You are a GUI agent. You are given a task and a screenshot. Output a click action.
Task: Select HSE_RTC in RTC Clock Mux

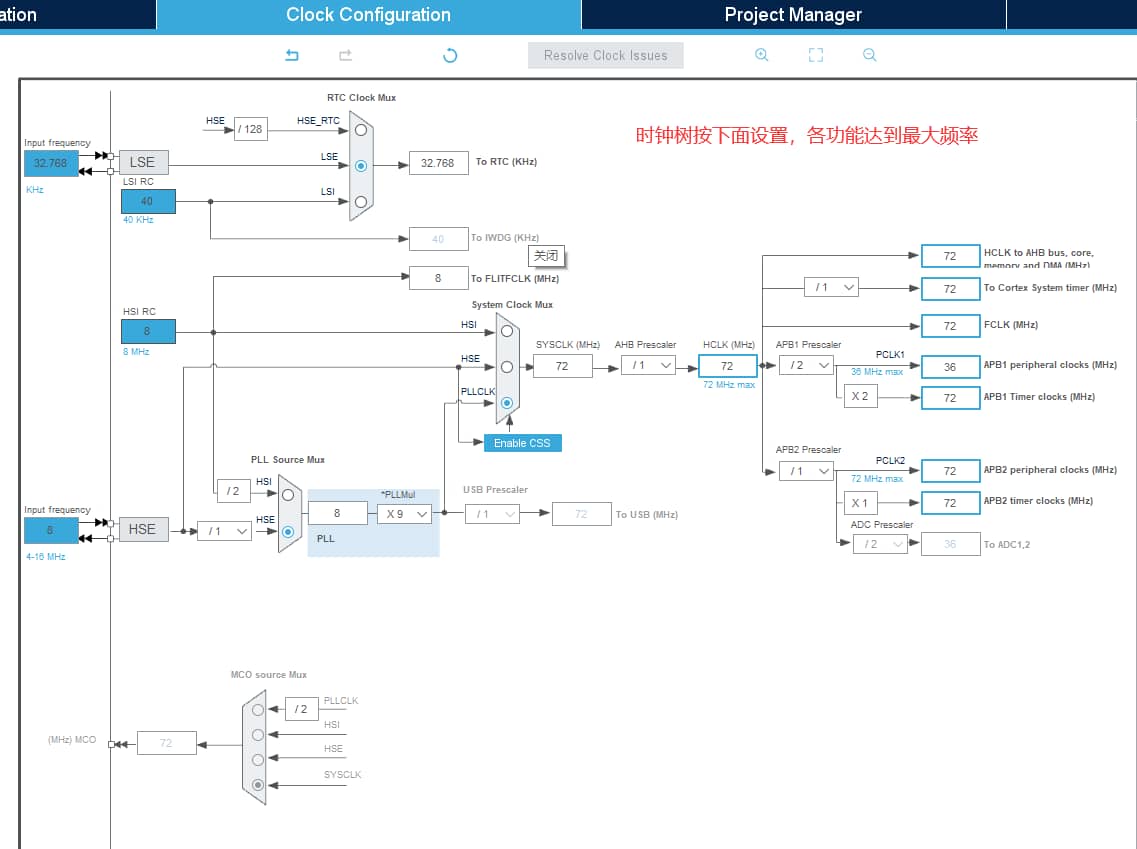point(360,129)
